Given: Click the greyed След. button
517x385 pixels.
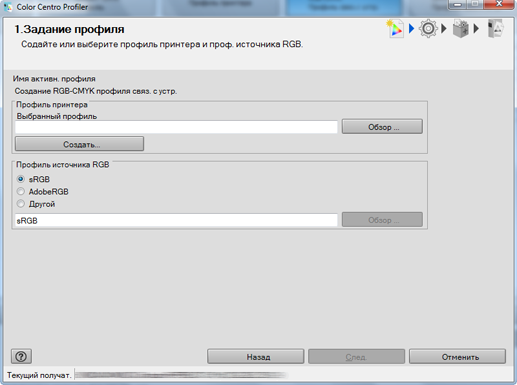Looking at the screenshot, I should click(356, 357).
